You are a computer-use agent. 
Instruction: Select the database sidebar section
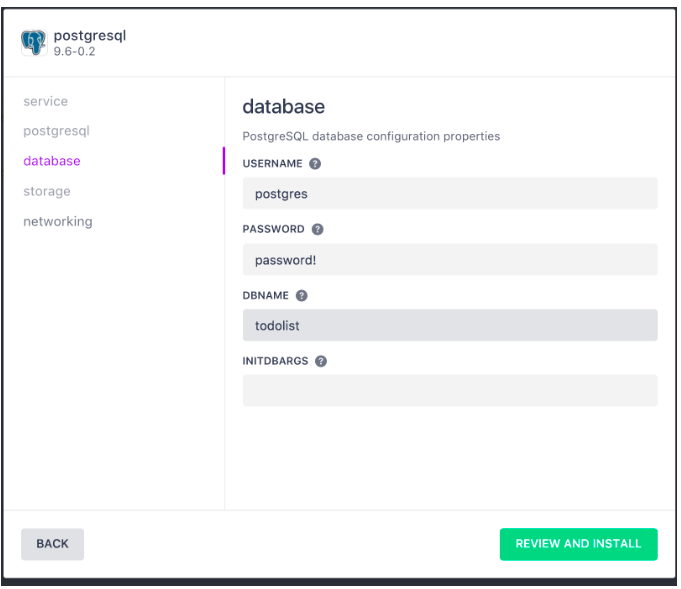[x=52, y=161]
